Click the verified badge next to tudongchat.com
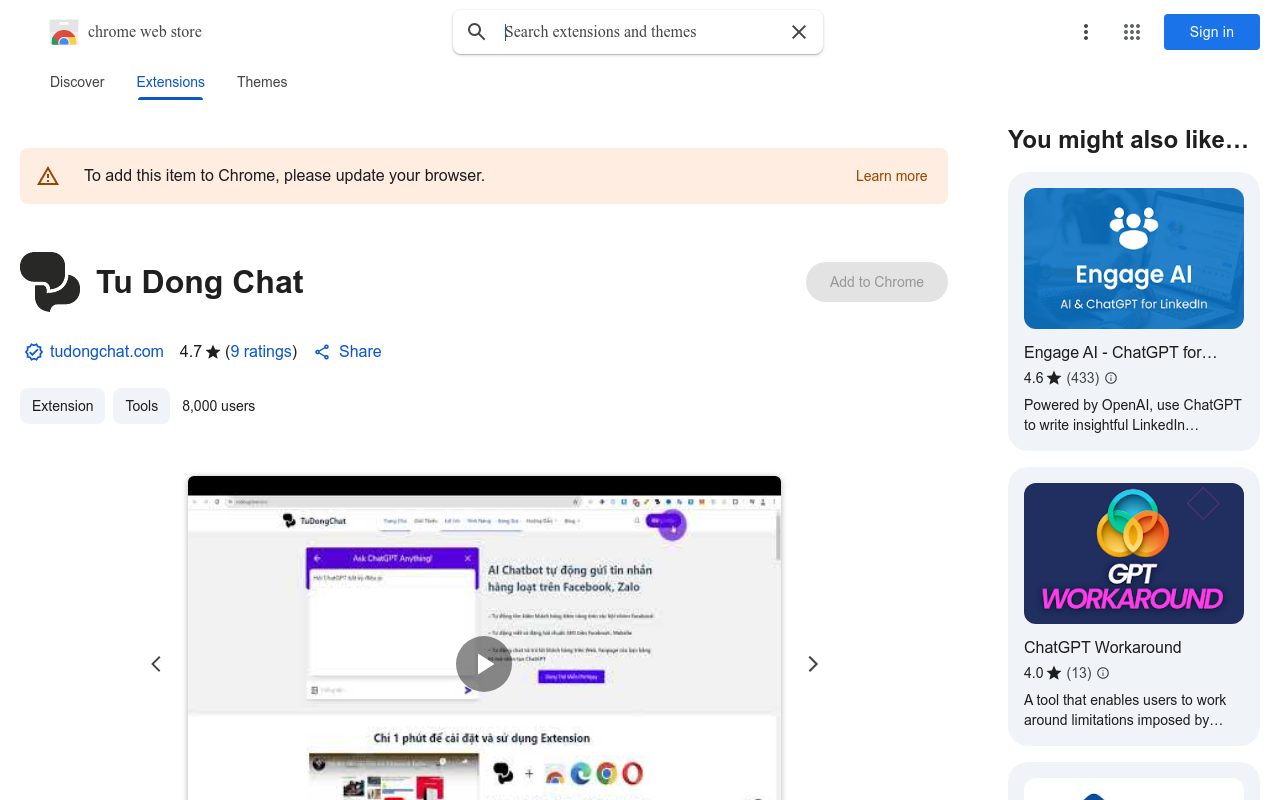 34,352
